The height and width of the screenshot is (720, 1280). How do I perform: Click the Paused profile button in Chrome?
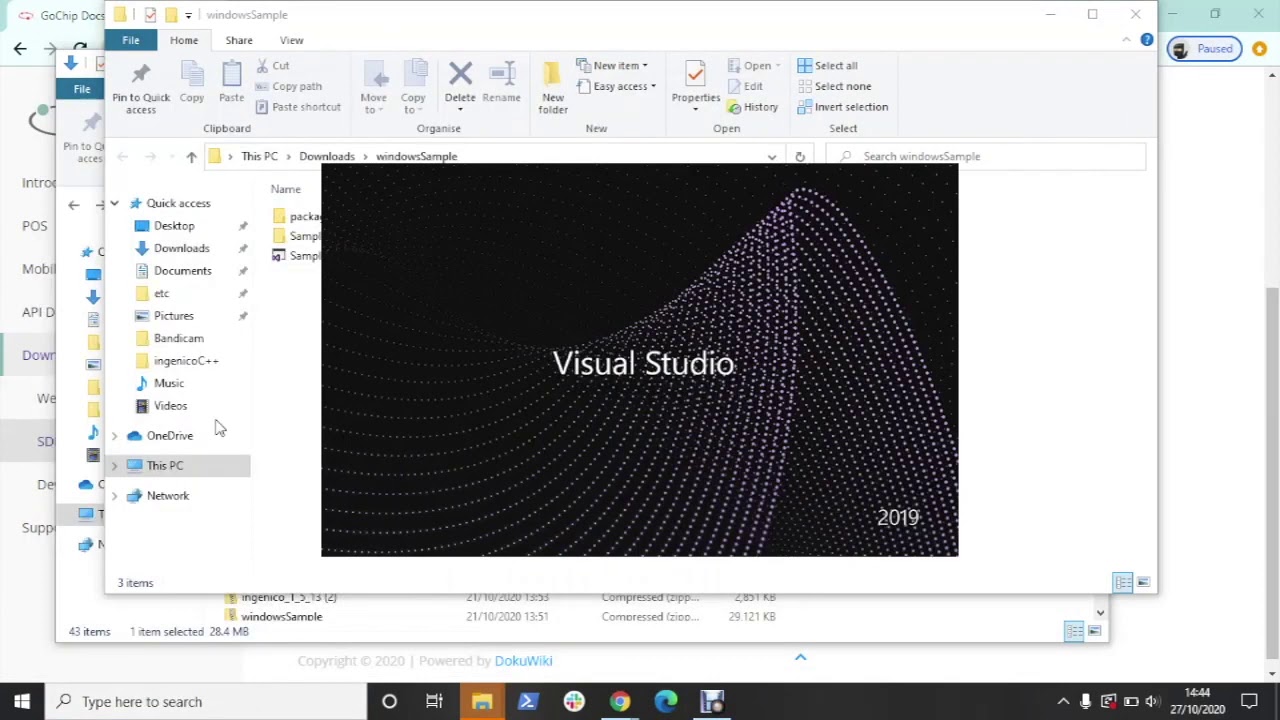pos(1204,49)
